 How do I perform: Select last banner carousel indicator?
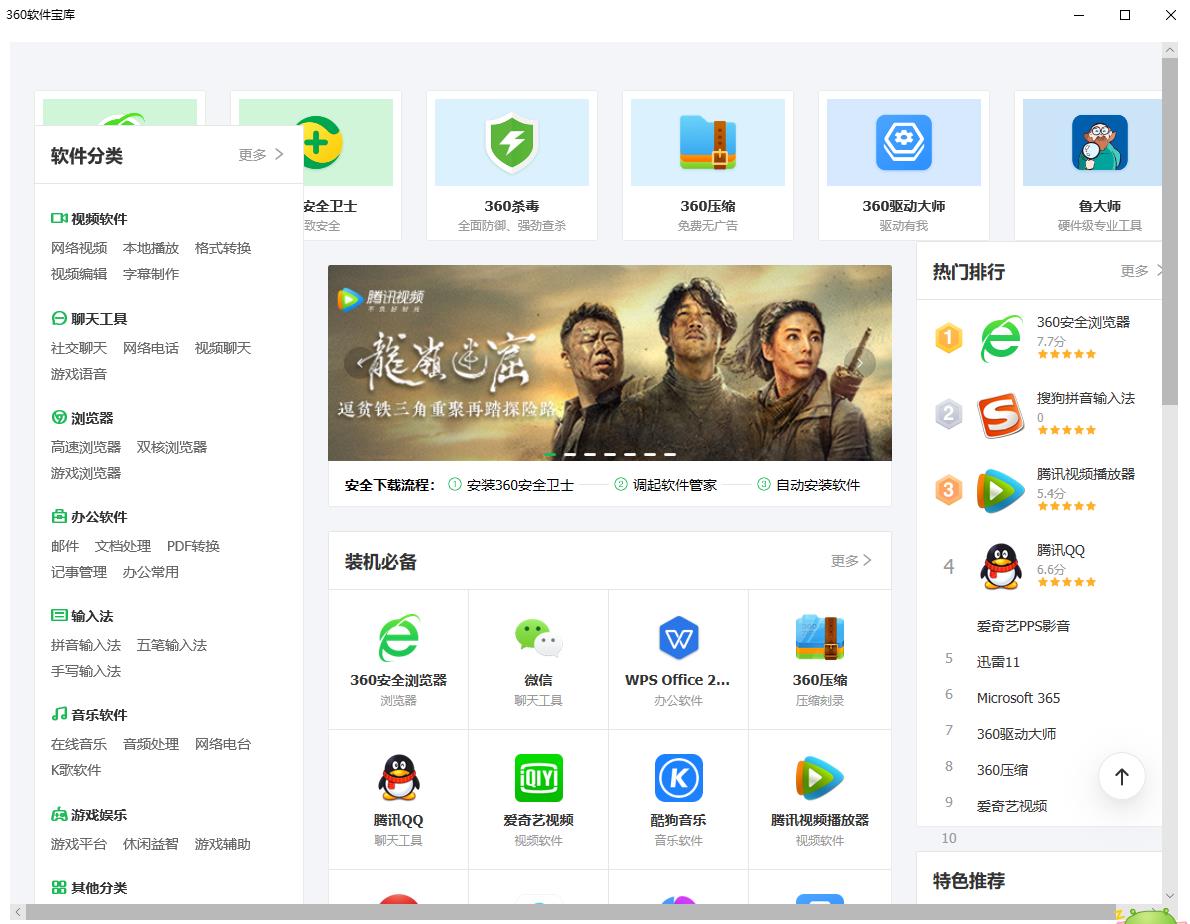pos(669,454)
